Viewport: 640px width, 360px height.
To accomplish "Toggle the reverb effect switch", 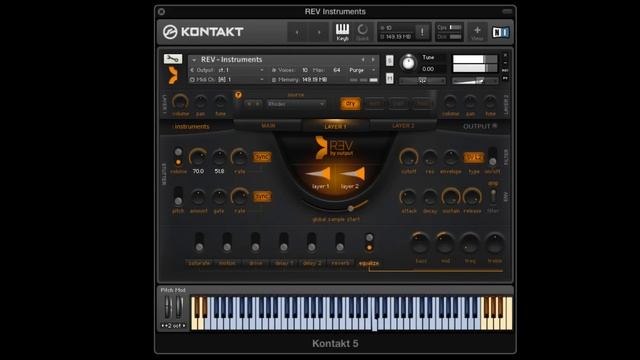I will click(340, 242).
